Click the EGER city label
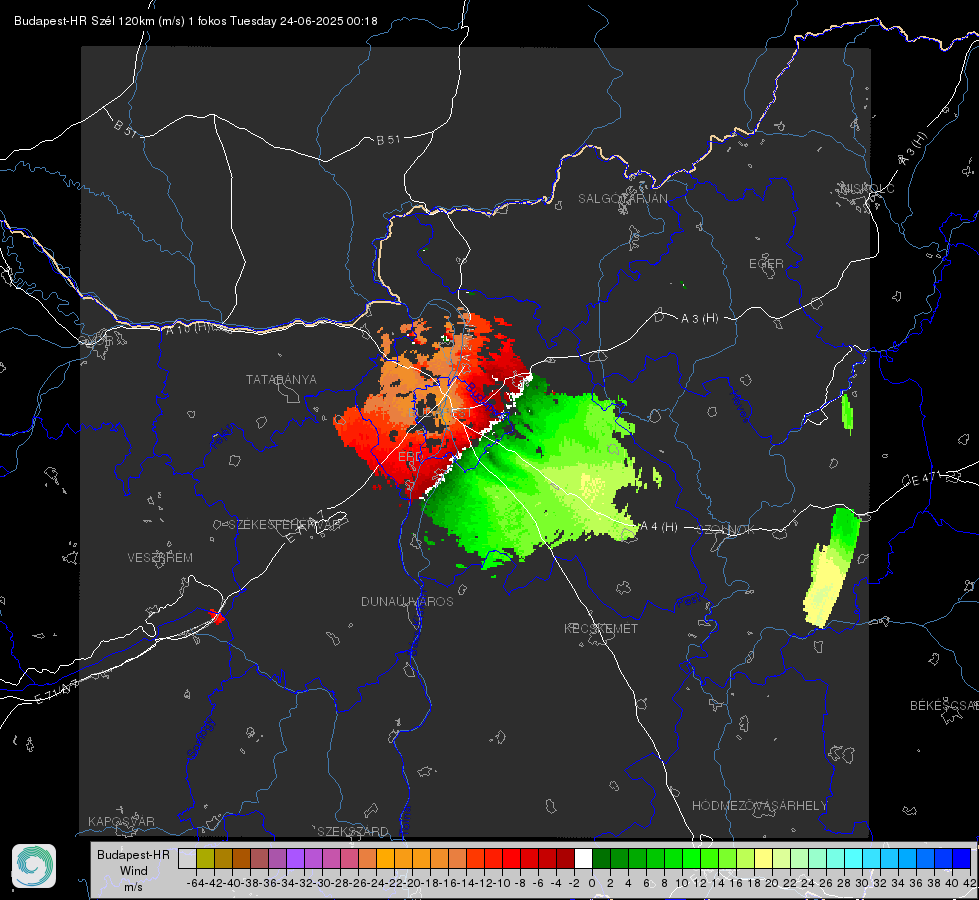The height and width of the screenshot is (900, 979). pos(766,264)
